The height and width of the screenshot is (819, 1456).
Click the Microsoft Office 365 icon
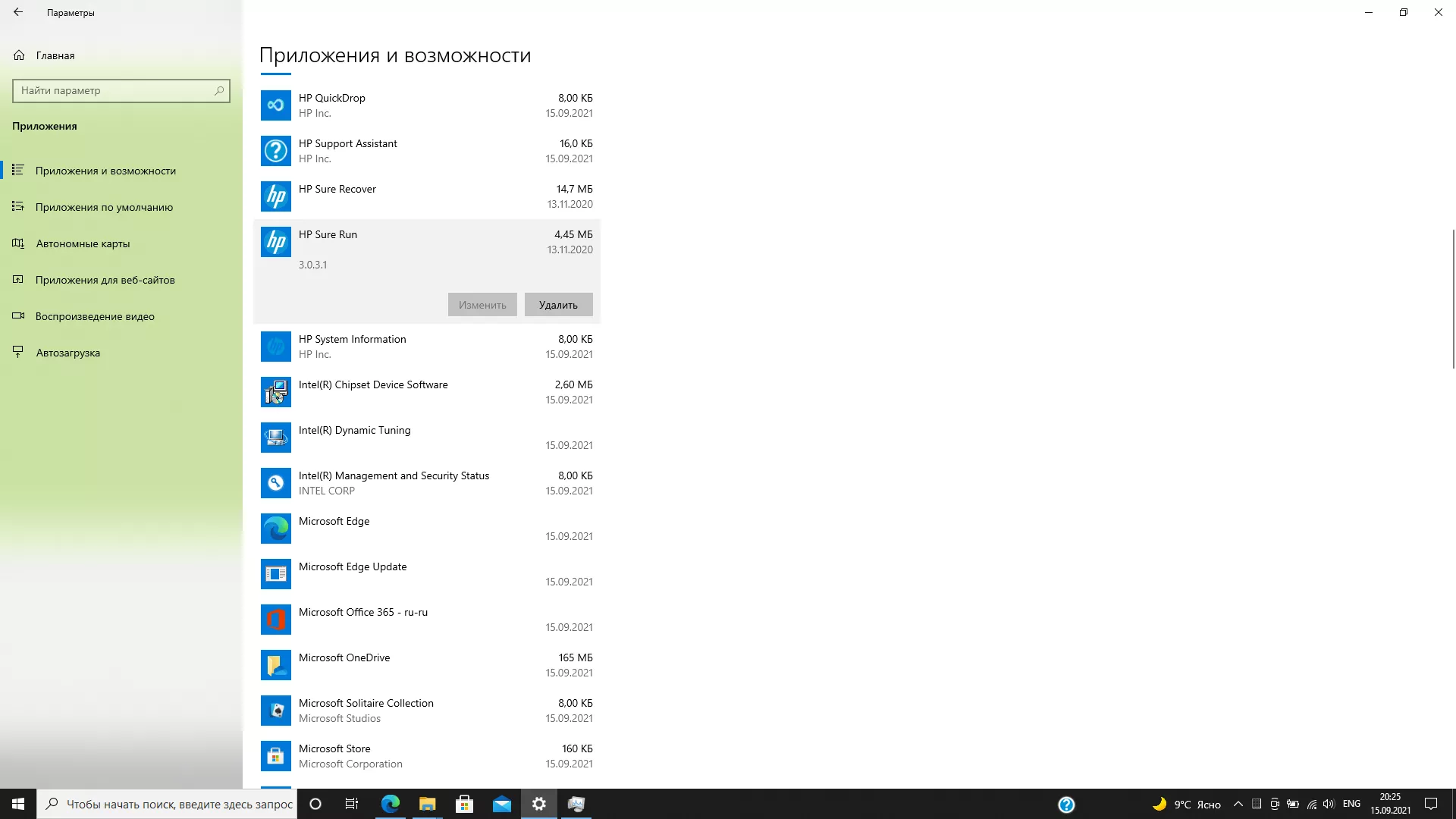[x=276, y=620]
